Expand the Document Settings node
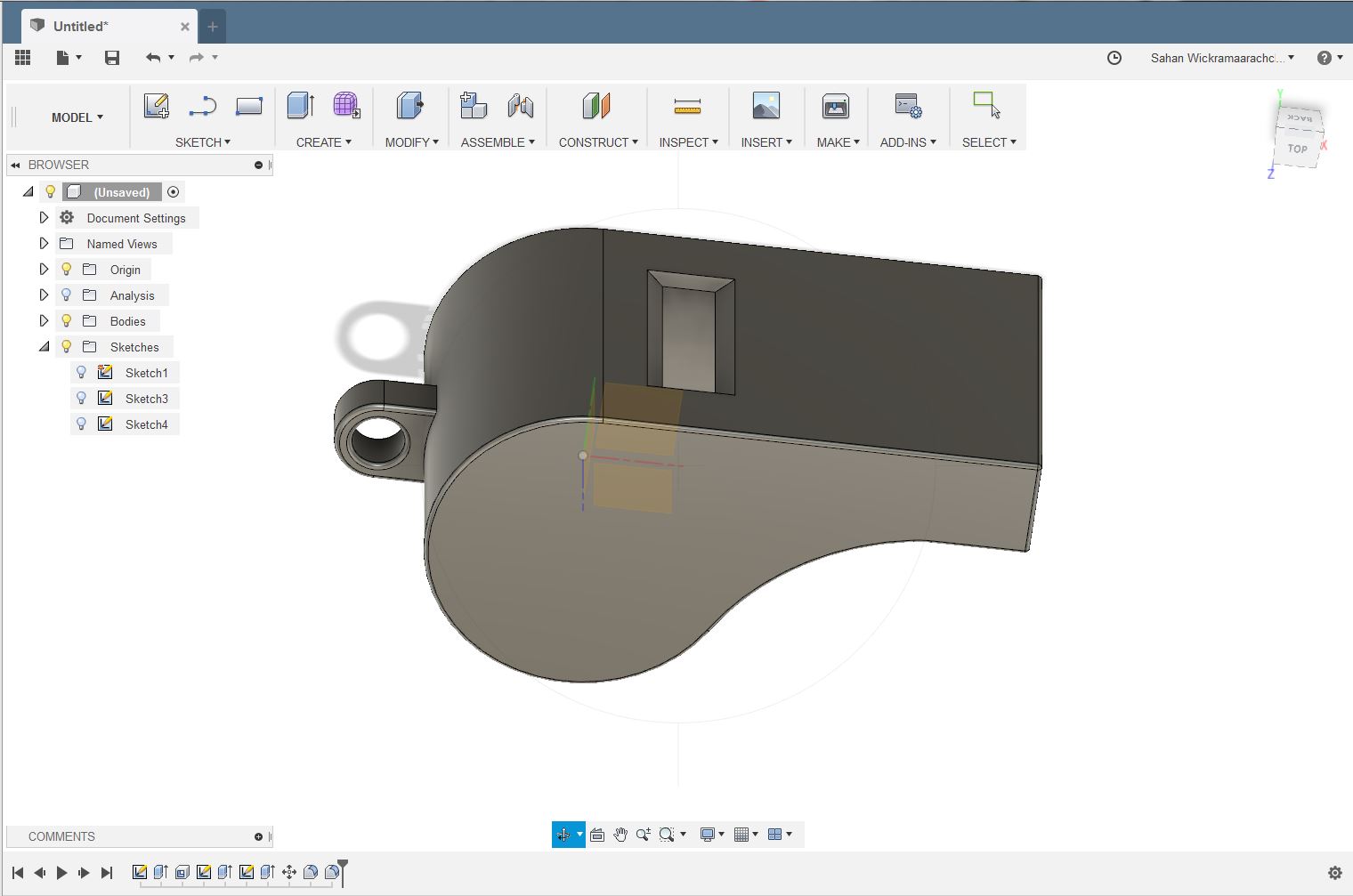This screenshot has height=896, width=1353. coord(44,218)
